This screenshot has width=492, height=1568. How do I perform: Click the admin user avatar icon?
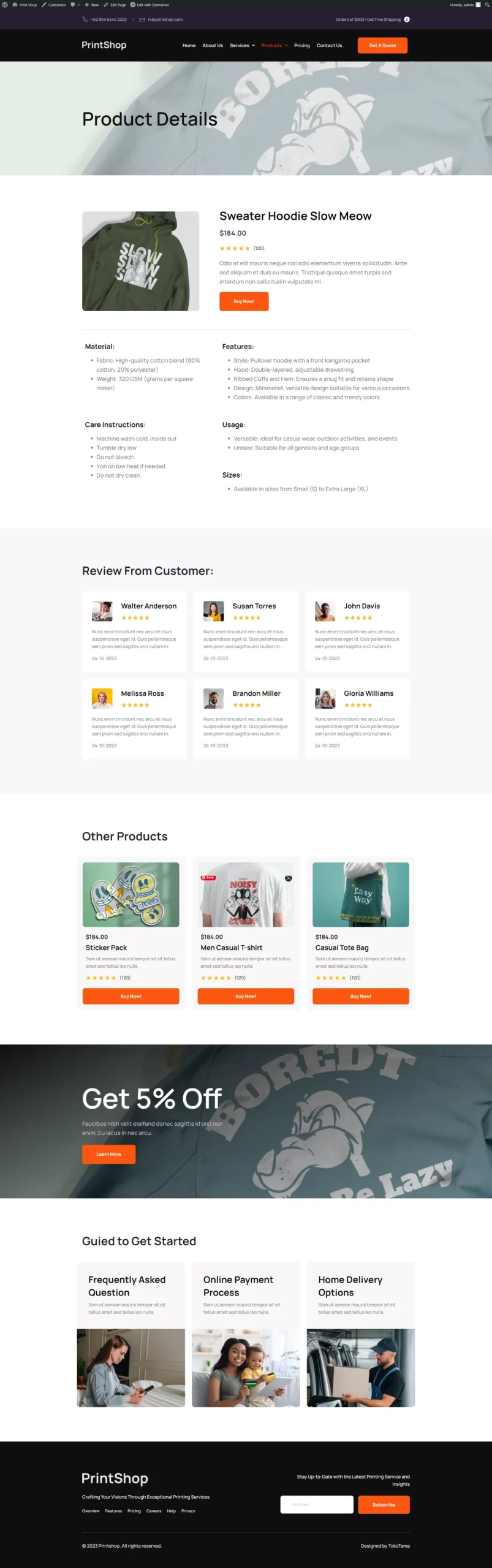pos(479,4)
